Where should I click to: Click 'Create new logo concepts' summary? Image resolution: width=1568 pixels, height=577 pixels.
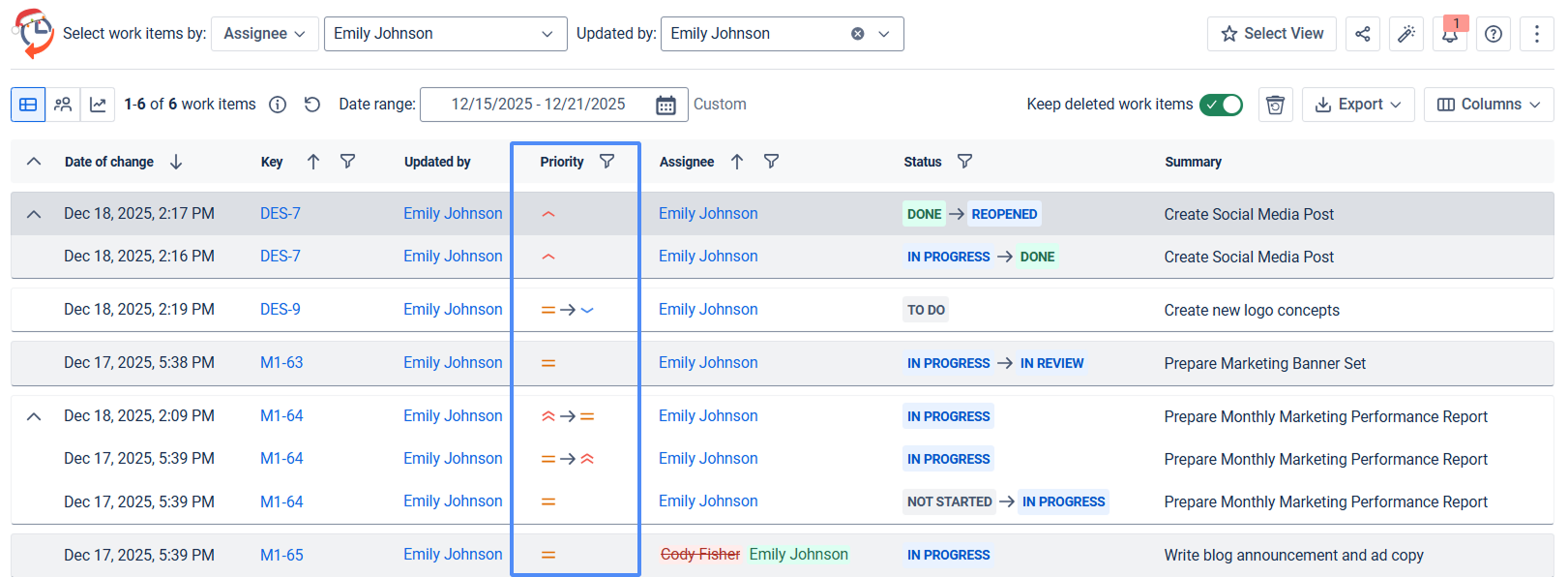1252,311
